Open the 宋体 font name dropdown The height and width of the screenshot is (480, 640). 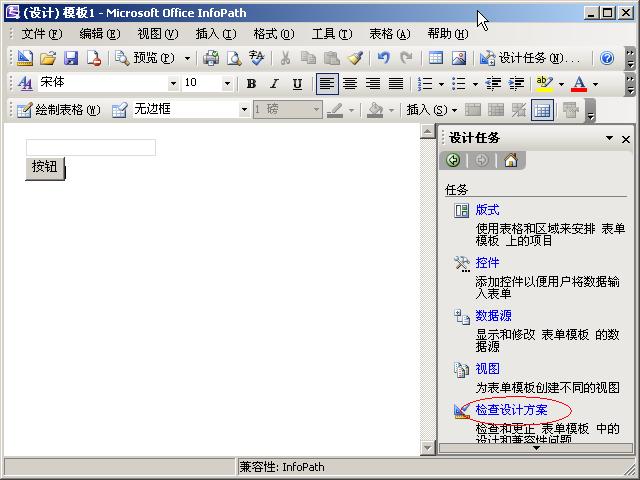[173, 84]
